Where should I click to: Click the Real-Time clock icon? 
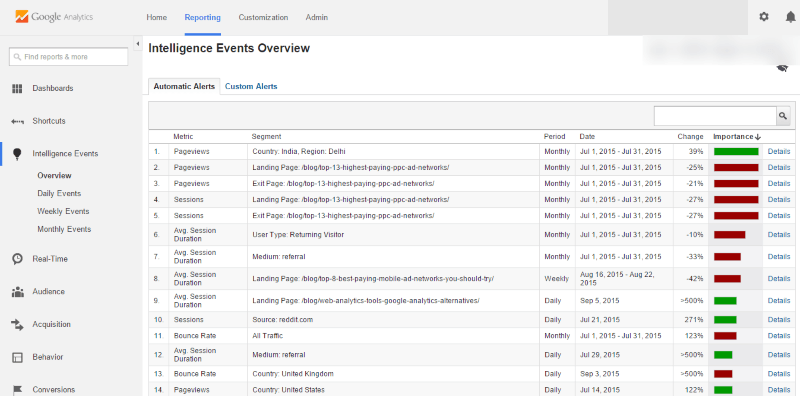click(x=17, y=259)
